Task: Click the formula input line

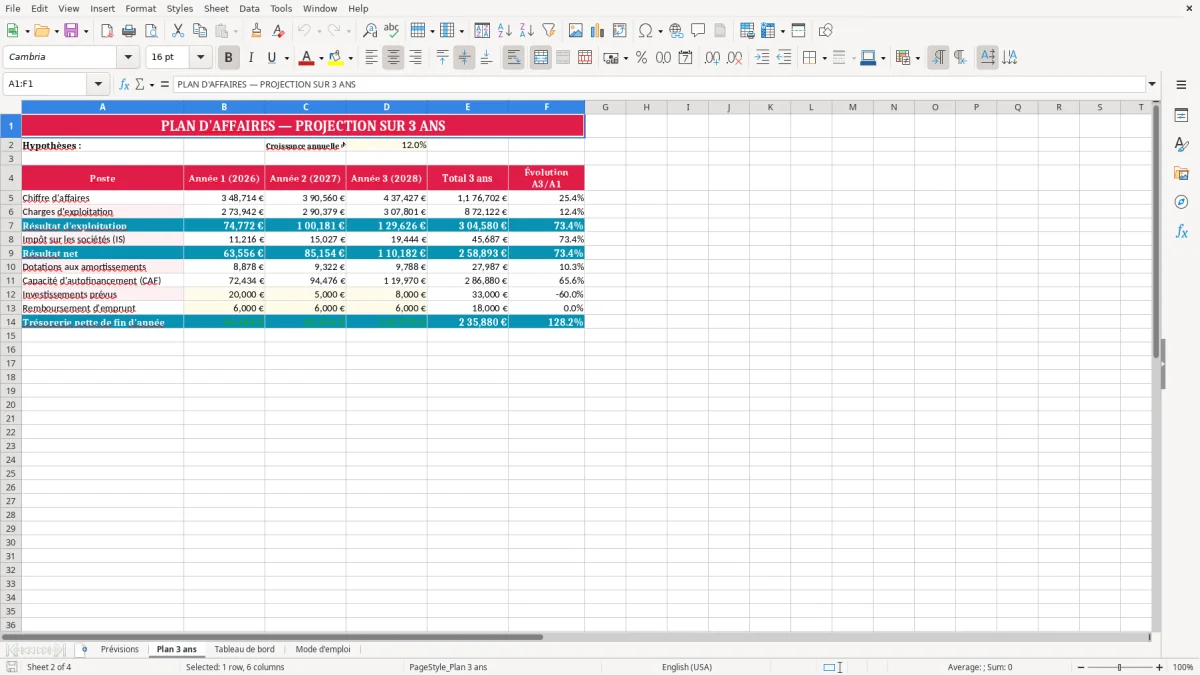Action: point(659,84)
